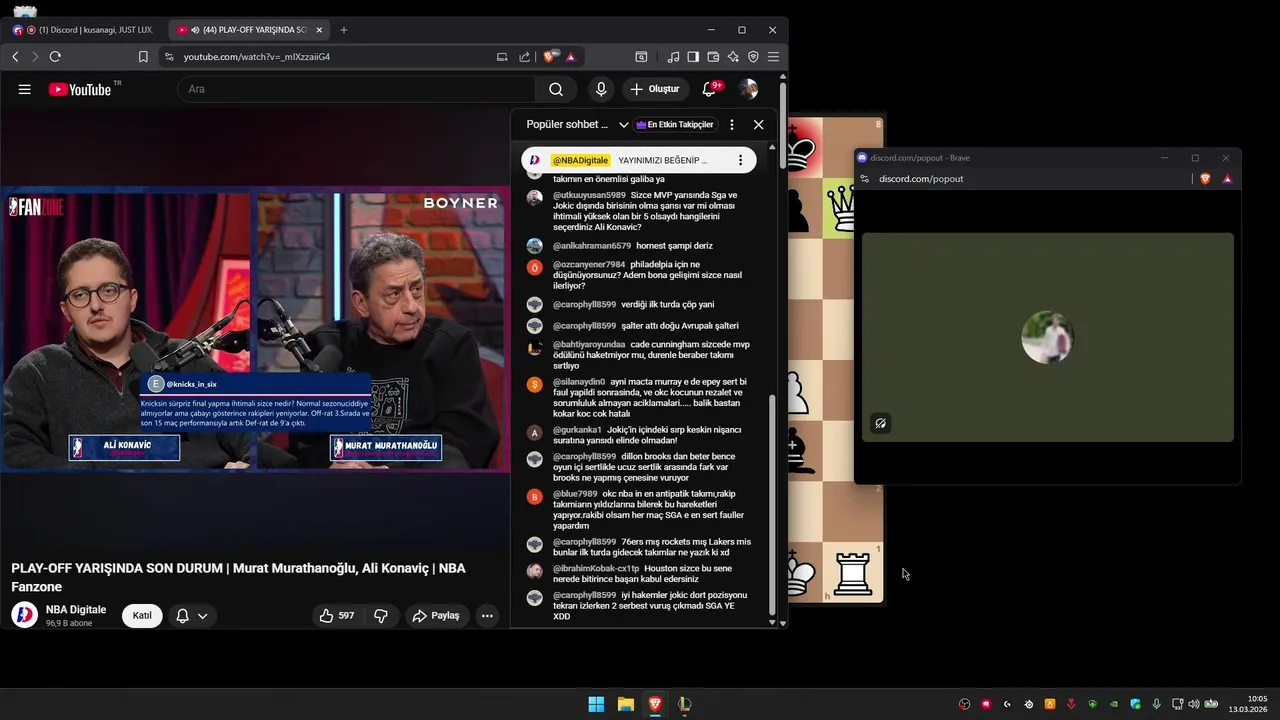Open a new browser tab
The width and height of the screenshot is (1280, 720).
(344, 30)
